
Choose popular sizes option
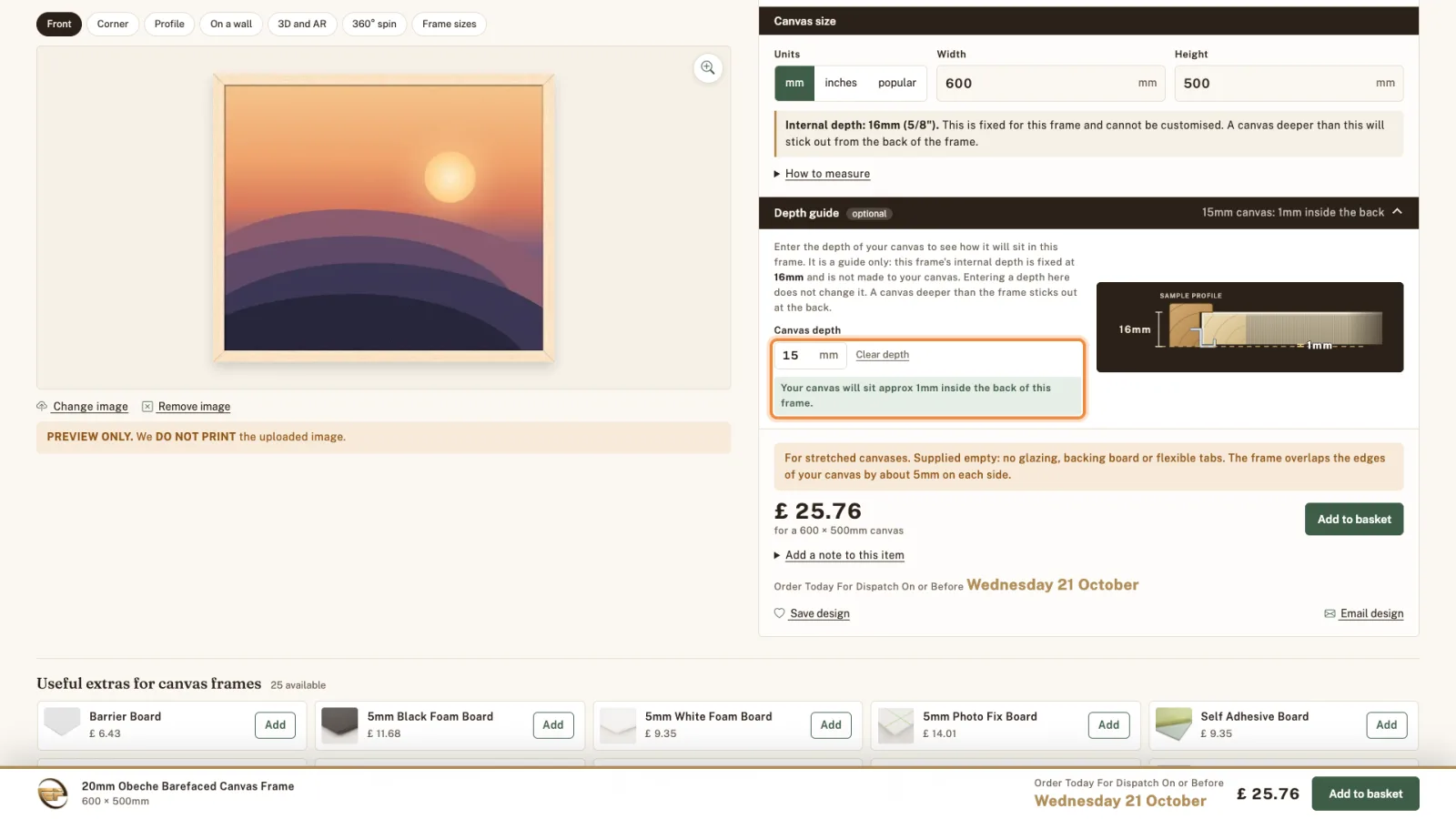[x=896, y=83]
